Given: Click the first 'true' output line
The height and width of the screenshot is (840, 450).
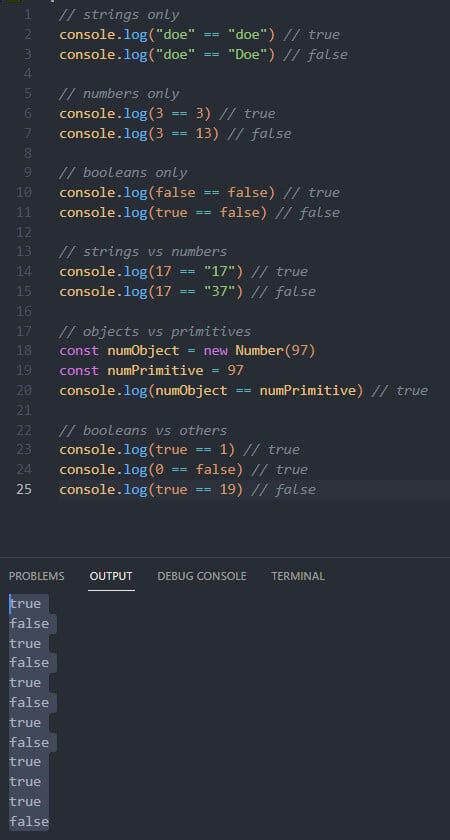Looking at the screenshot, I should tap(25, 604).
